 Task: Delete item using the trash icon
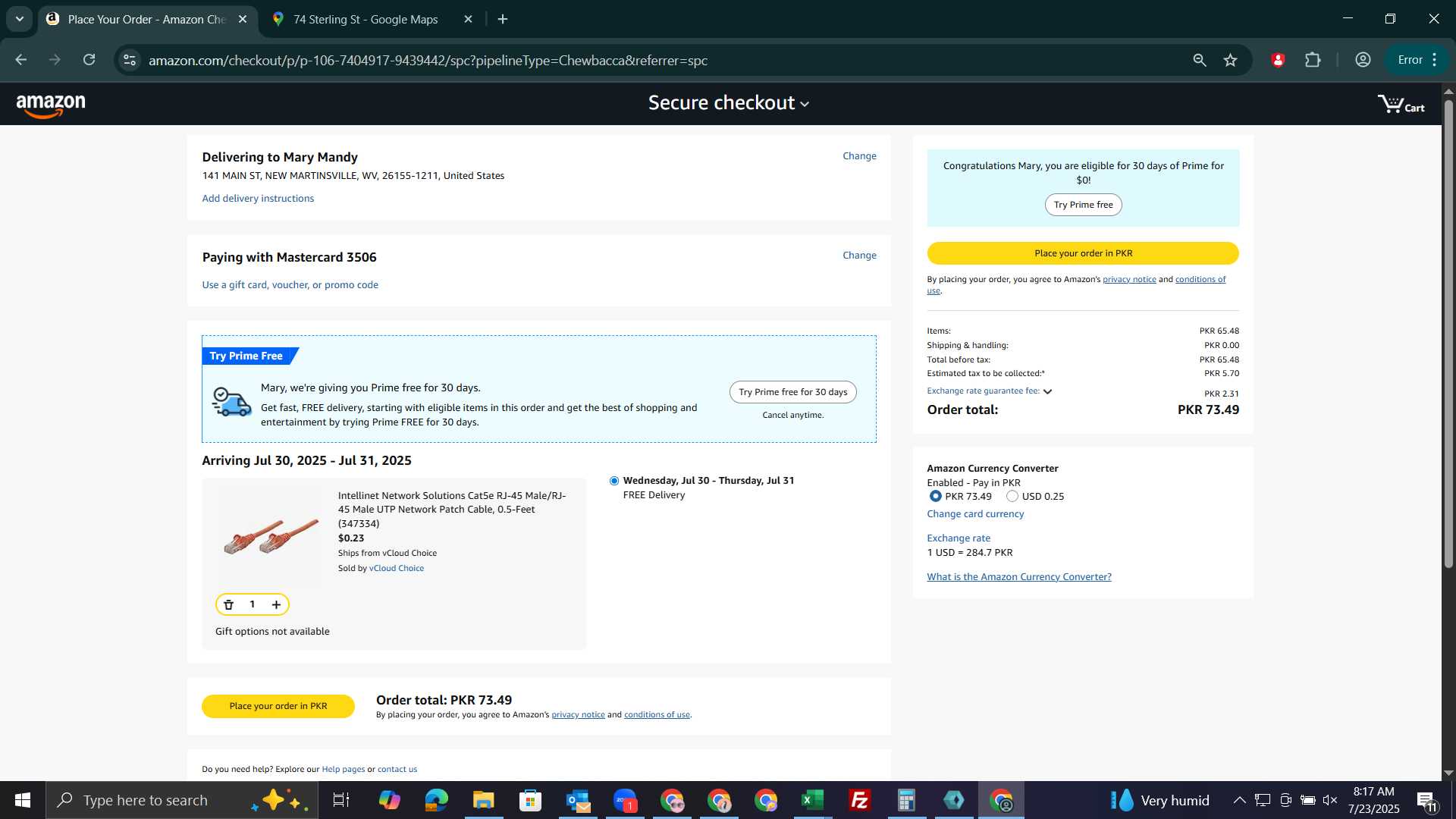[x=228, y=604]
